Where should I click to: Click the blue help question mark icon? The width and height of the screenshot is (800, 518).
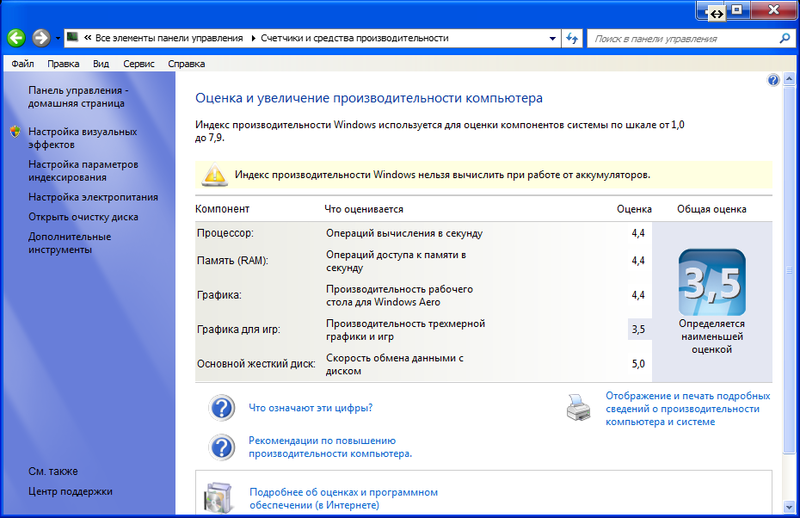tap(773, 80)
